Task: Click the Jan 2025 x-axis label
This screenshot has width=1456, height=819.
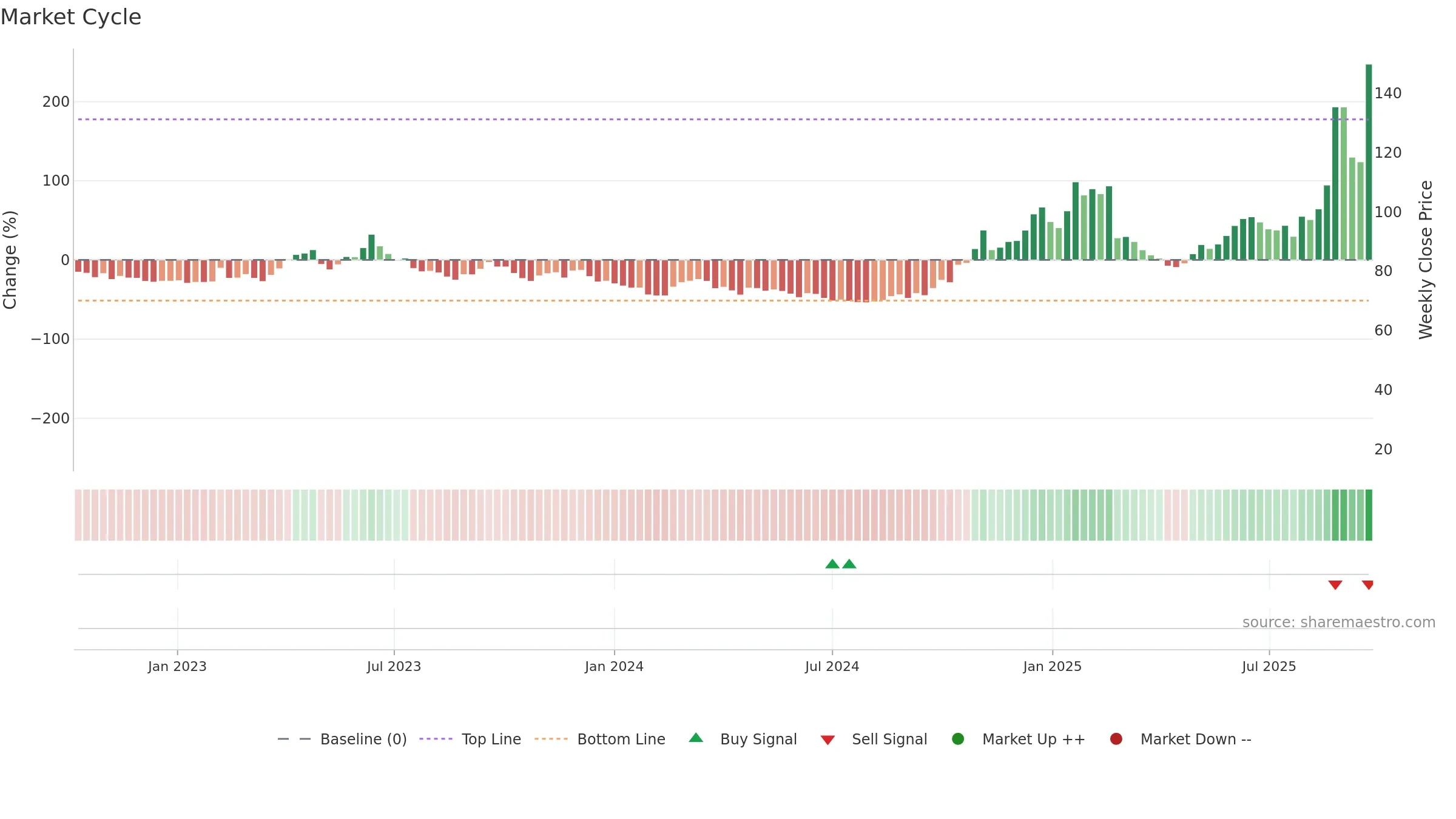Action: (x=1052, y=666)
